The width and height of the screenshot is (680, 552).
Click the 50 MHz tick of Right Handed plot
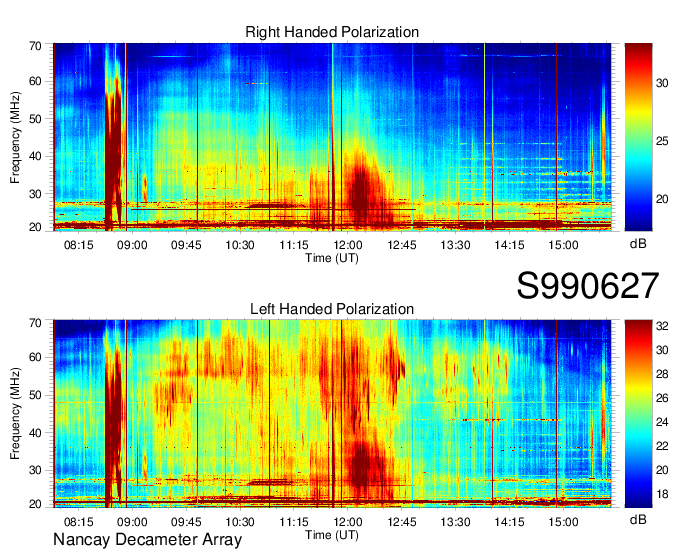36,119
